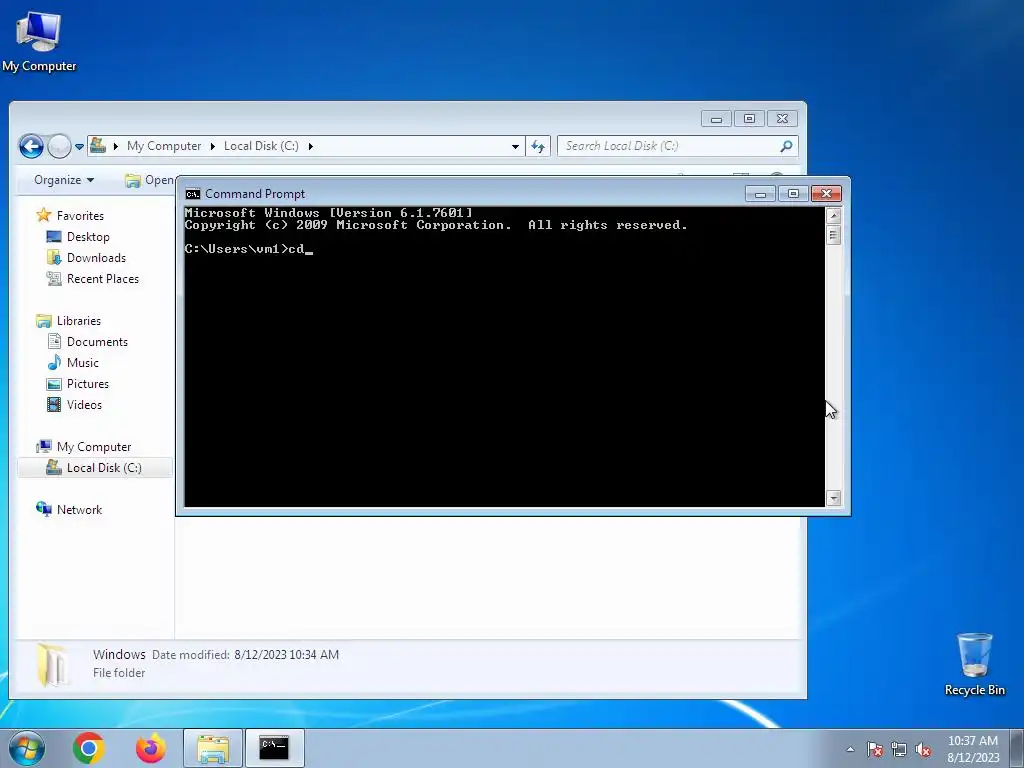Switch to Command Prompt on the taskbar
This screenshot has width=1024, height=768.
click(274, 748)
